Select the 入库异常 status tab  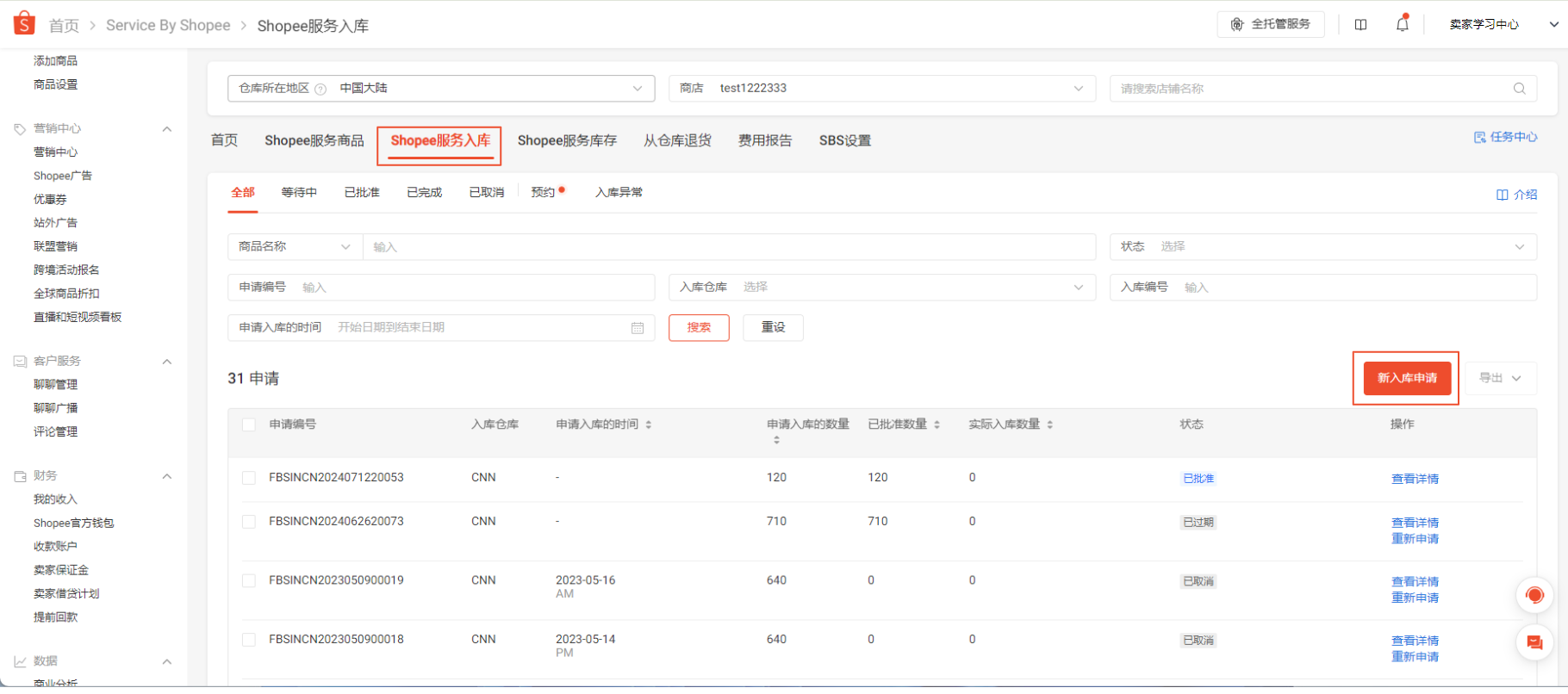click(x=619, y=192)
